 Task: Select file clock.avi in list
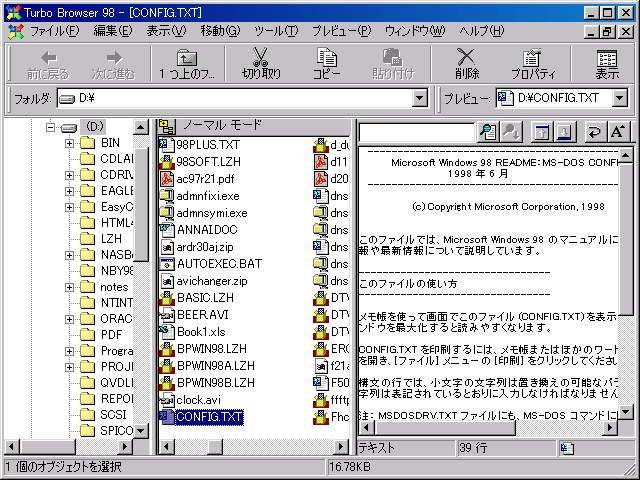pos(198,400)
